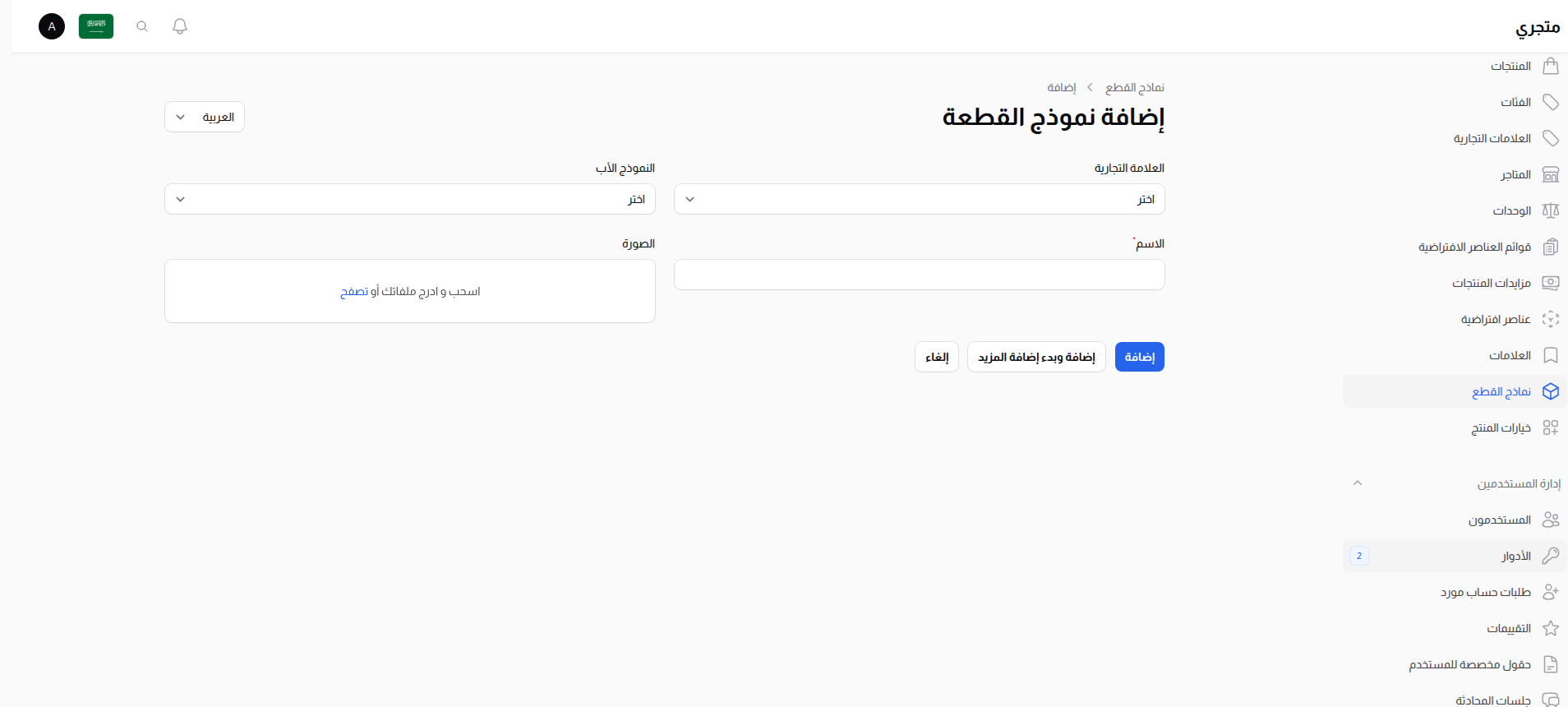Click إضافة breadcrumb text
The height and width of the screenshot is (707, 1568).
[x=1062, y=87]
